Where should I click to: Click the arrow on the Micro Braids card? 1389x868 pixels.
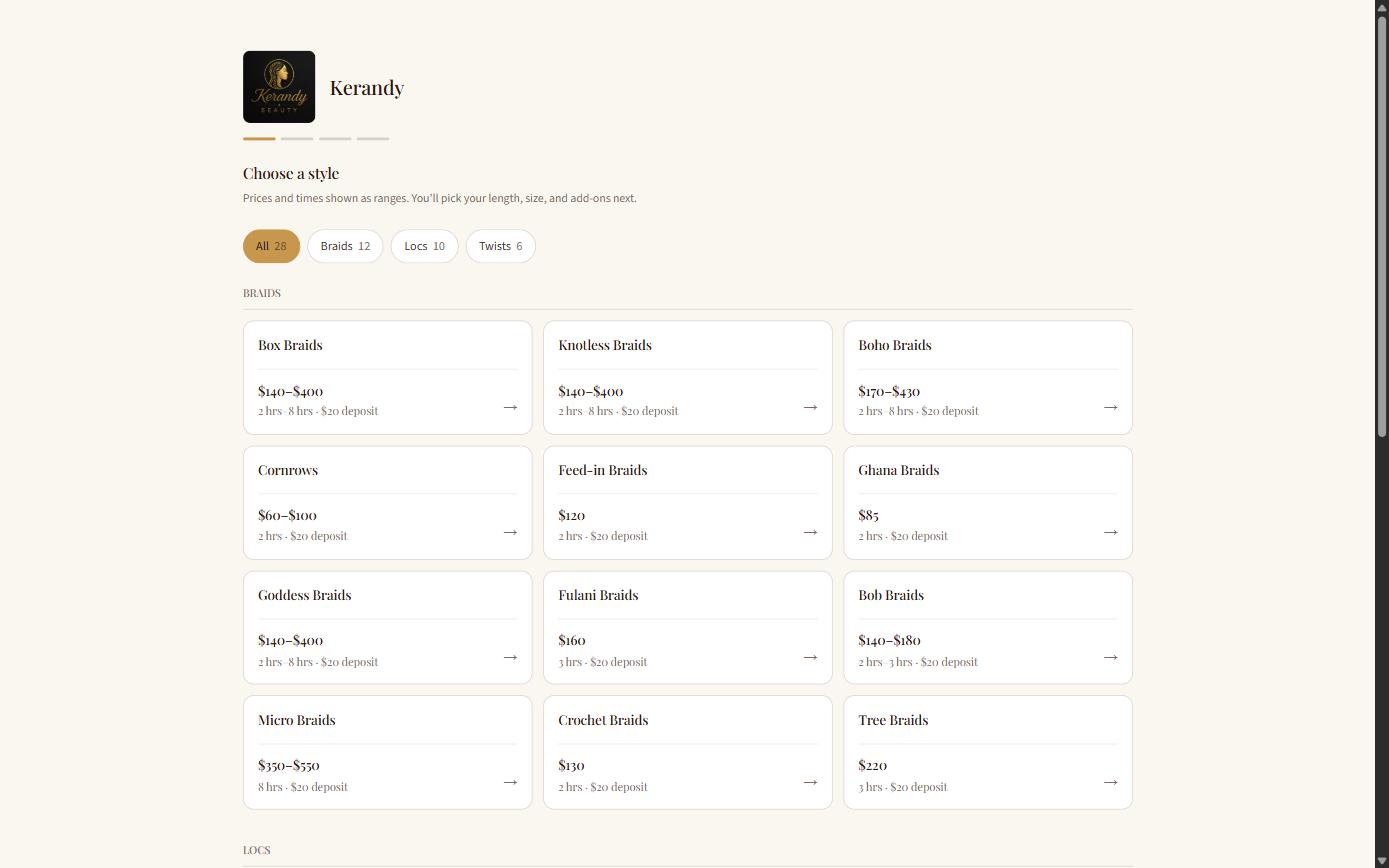point(510,782)
